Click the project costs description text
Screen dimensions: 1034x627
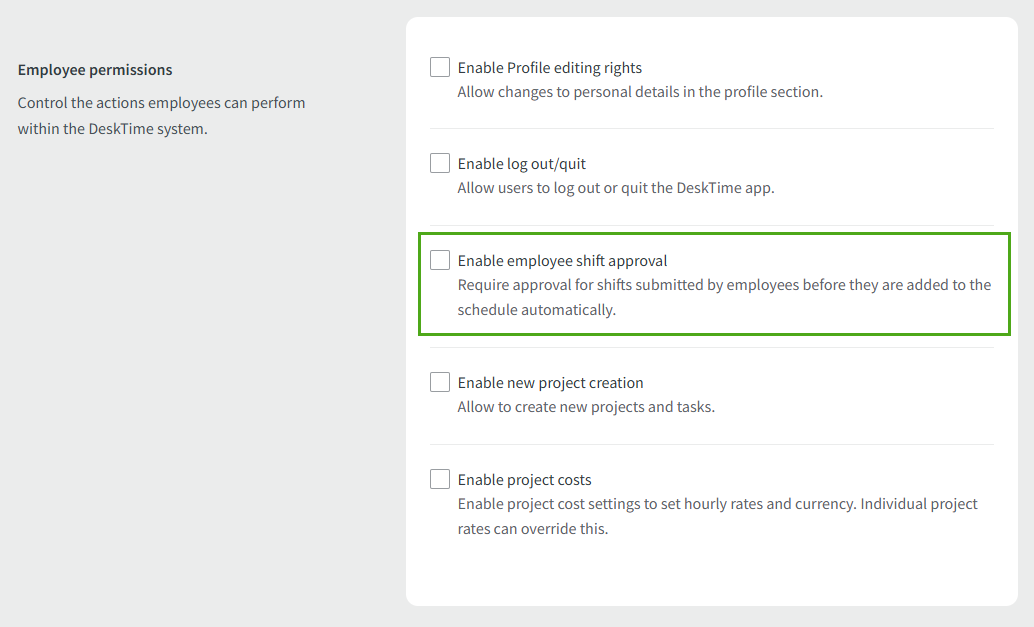click(x=717, y=515)
